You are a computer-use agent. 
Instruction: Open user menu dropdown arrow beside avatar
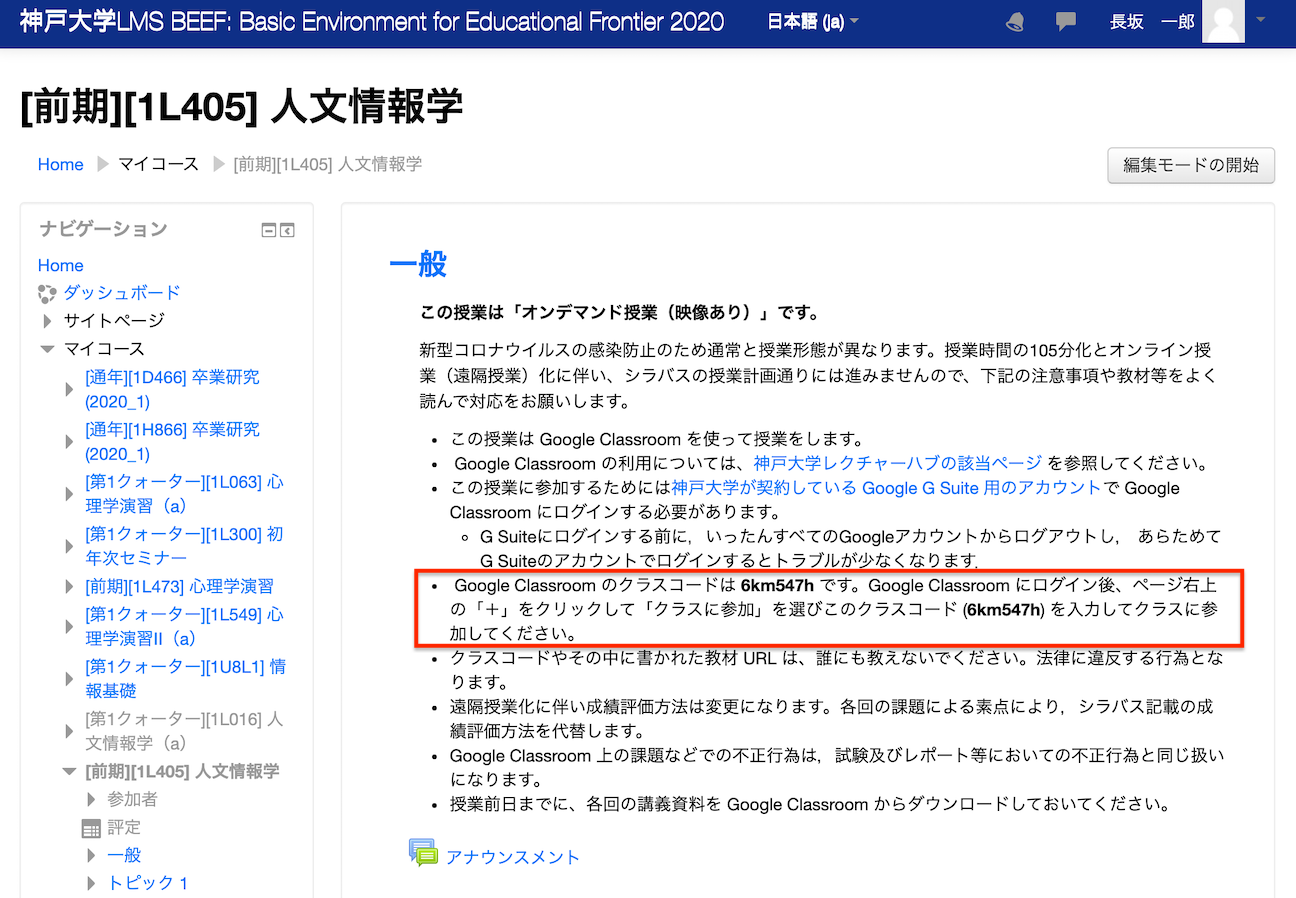click(1260, 20)
